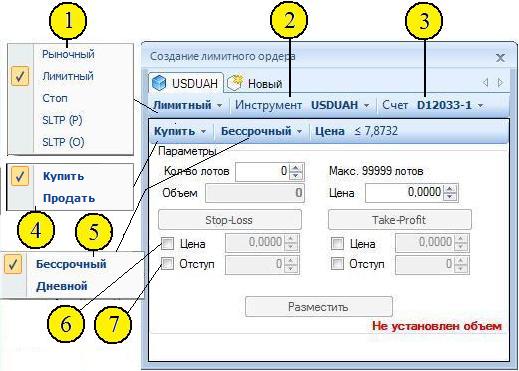Click the star icon on Новый tab

pyautogui.click(x=235, y=83)
